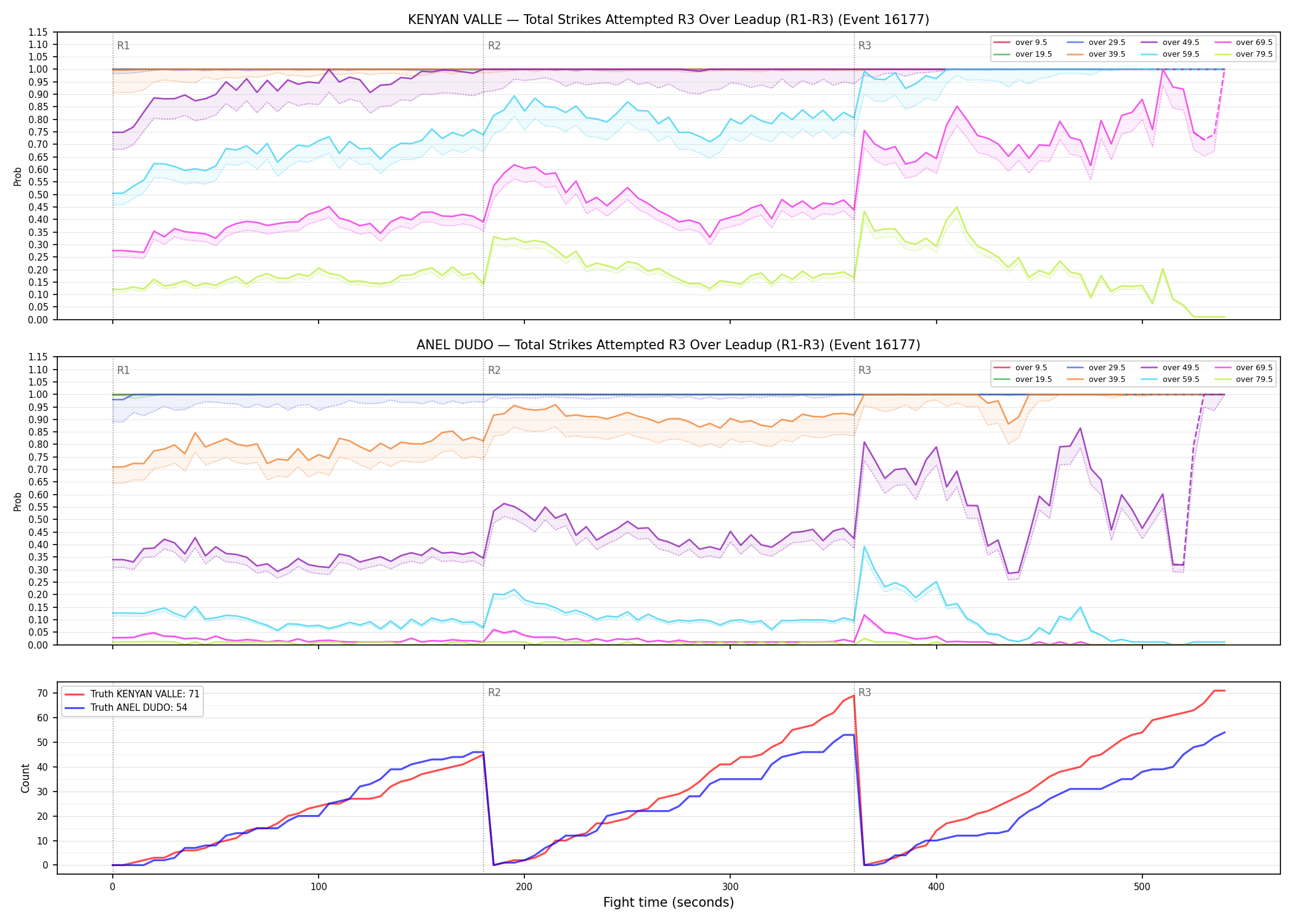
Task: Click x-axis tick label 300
Action: pyautogui.click(x=730, y=887)
